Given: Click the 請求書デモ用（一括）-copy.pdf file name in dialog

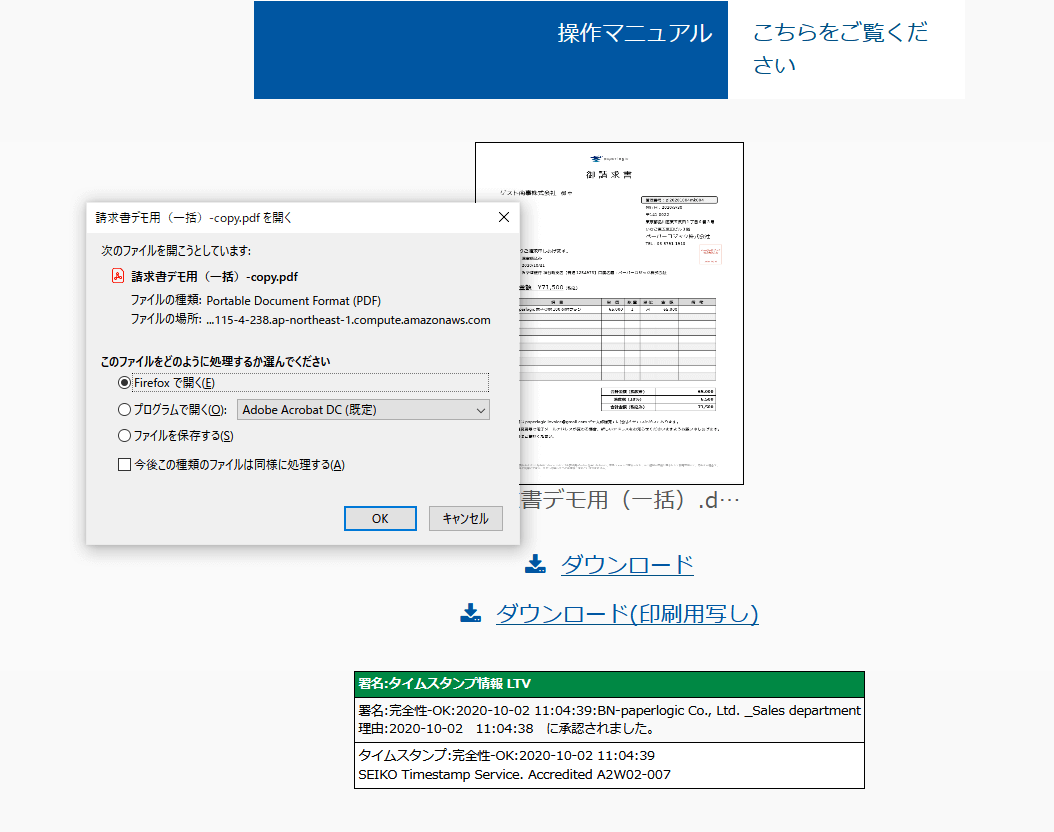Looking at the screenshot, I should pyautogui.click(x=214, y=277).
